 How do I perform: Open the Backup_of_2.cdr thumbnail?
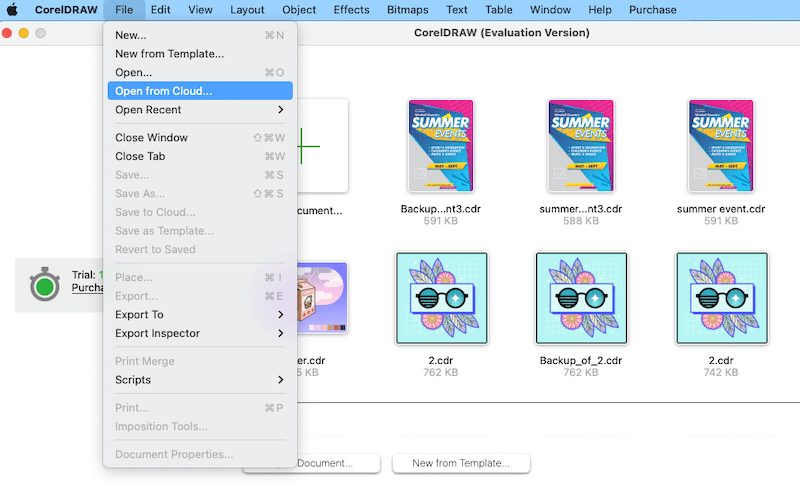(x=581, y=298)
